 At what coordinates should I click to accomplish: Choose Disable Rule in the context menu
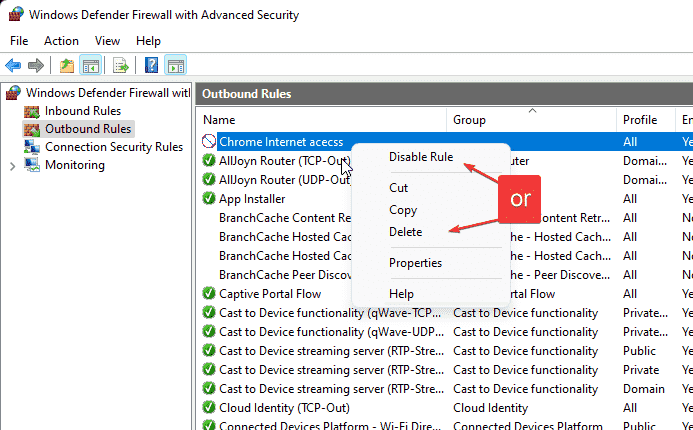421,157
